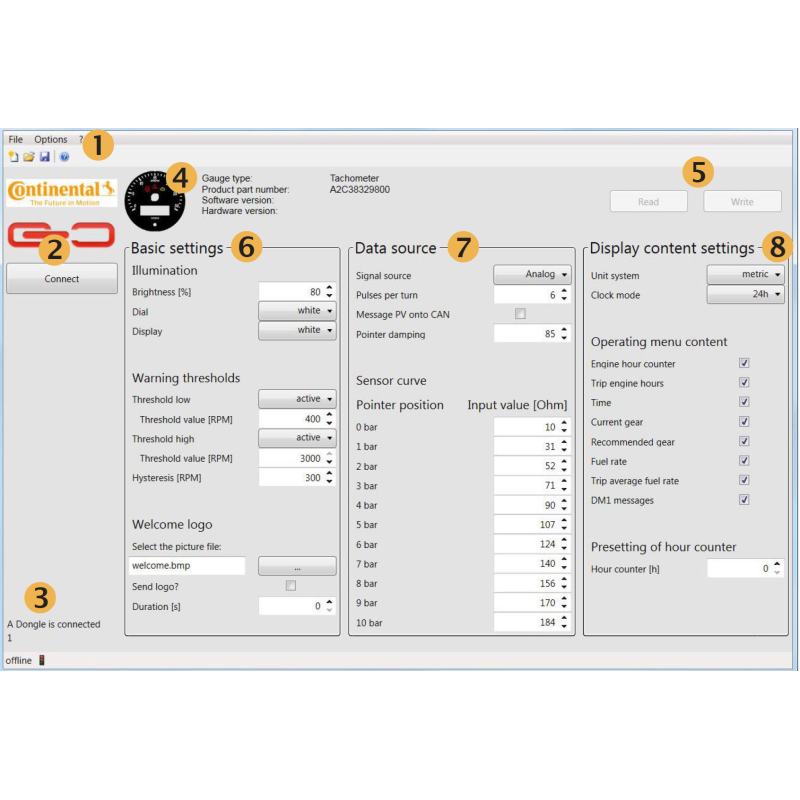Image resolution: width=800 pixels, height=800 pixels.
Task: Click the blue Help toolbar icon
Action: pyautogui.click(x=64, y=157)
